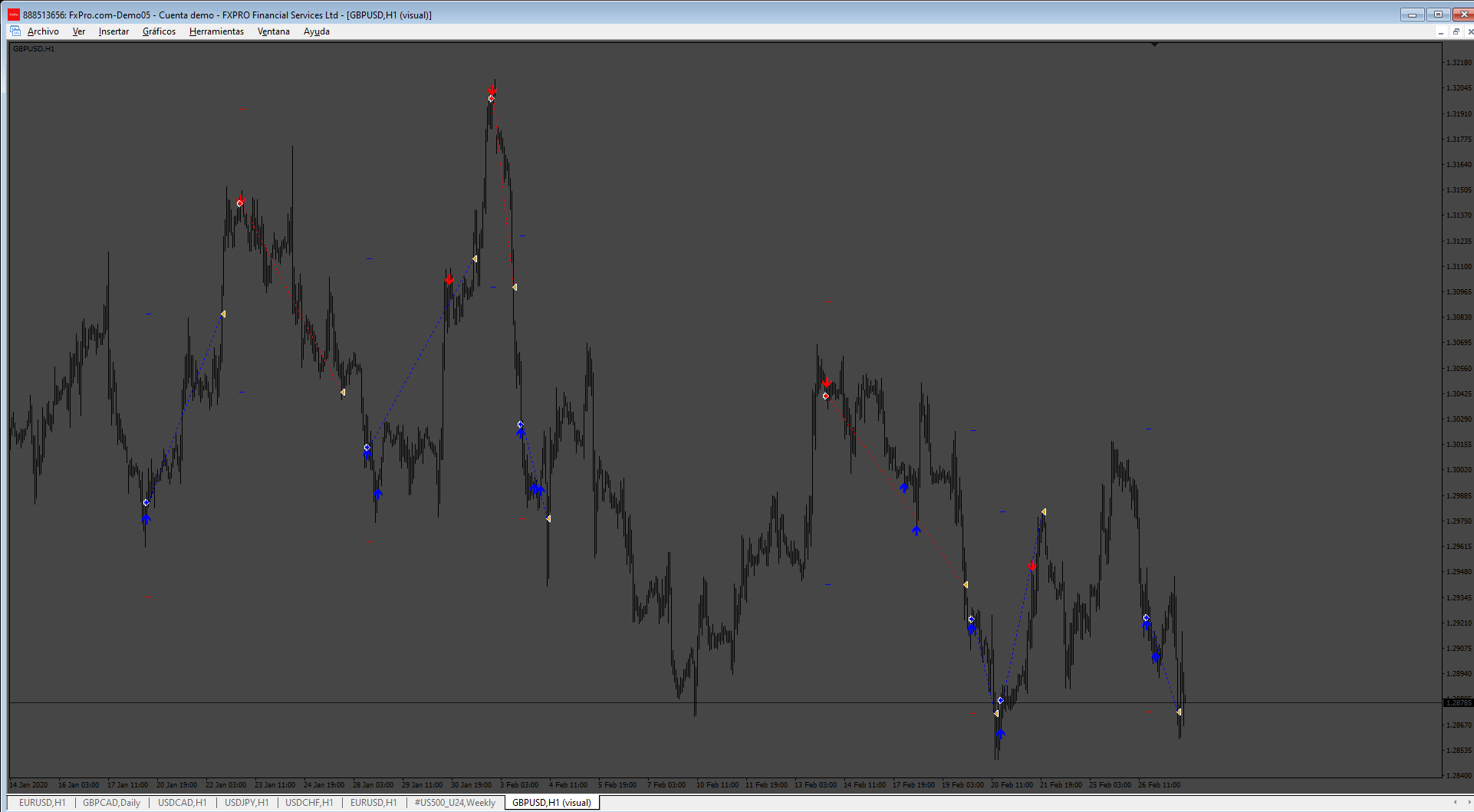The image size is (1474, 812).
Task: Click the 3 Feb 03:00 time label
Action: [519, 784]
